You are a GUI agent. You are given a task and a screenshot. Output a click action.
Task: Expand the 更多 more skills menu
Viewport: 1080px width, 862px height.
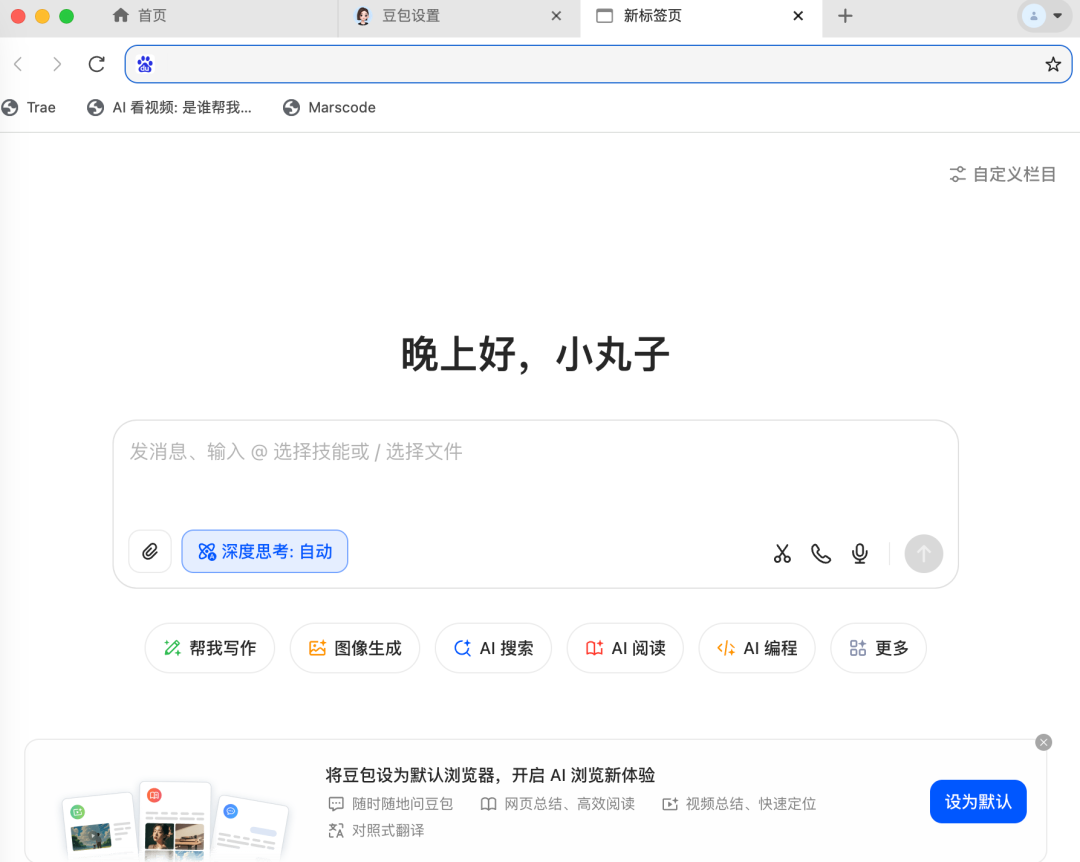click(x=878, y=648)
